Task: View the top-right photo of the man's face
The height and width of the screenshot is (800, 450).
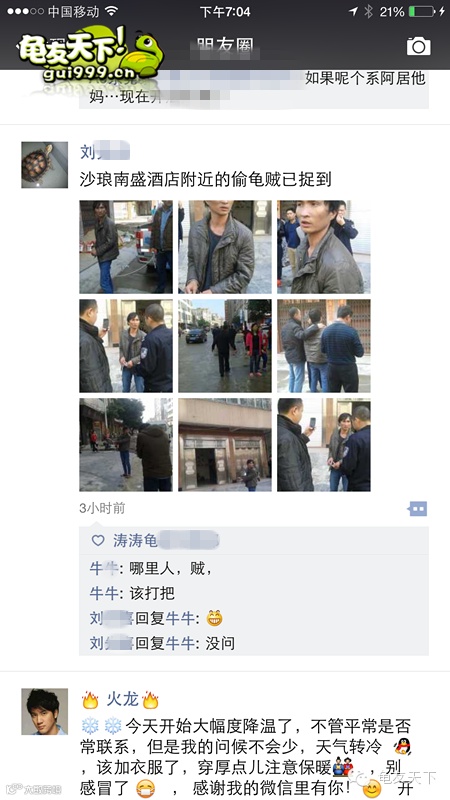Action: [x=324, y=247]
